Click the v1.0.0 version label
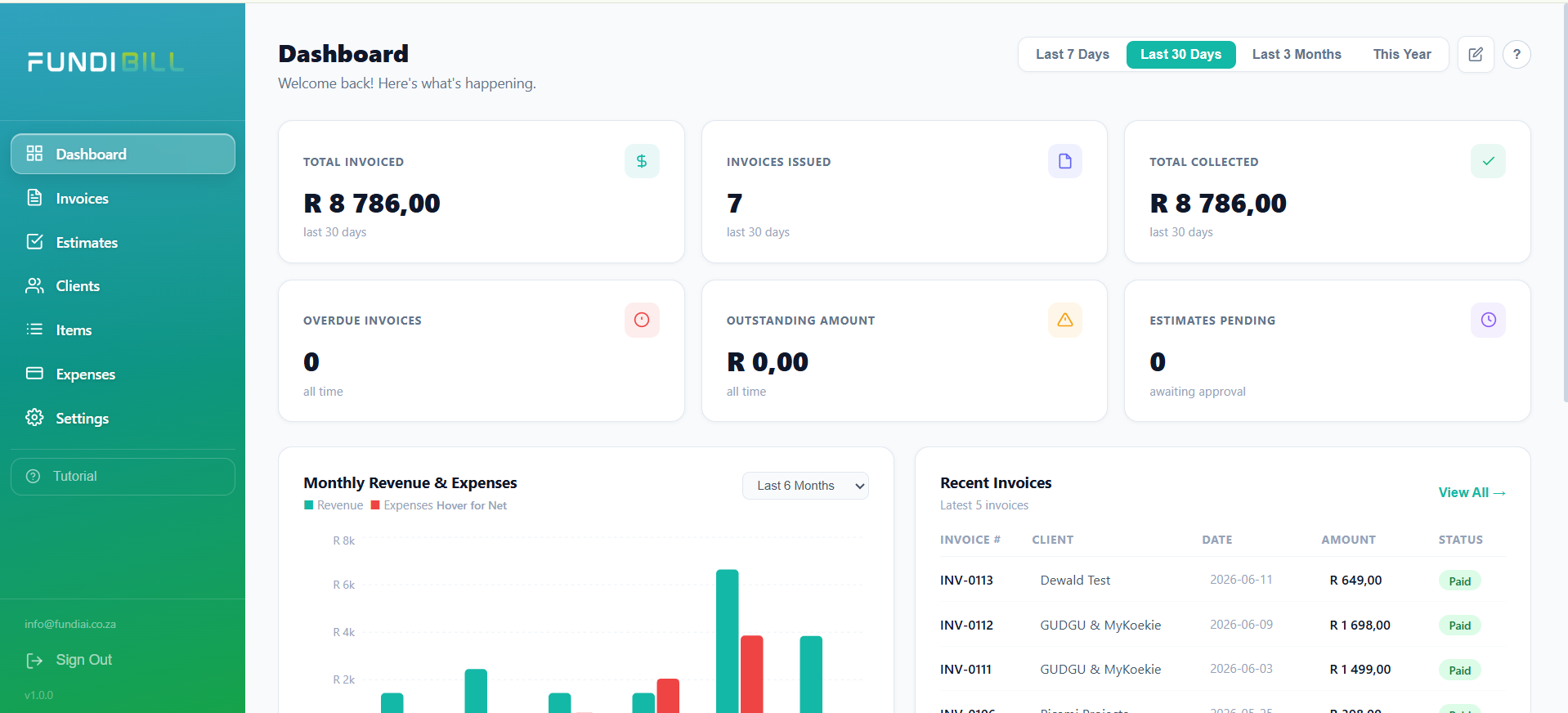Viewport: 1568px width, 713px height. [x=38, y=695]
